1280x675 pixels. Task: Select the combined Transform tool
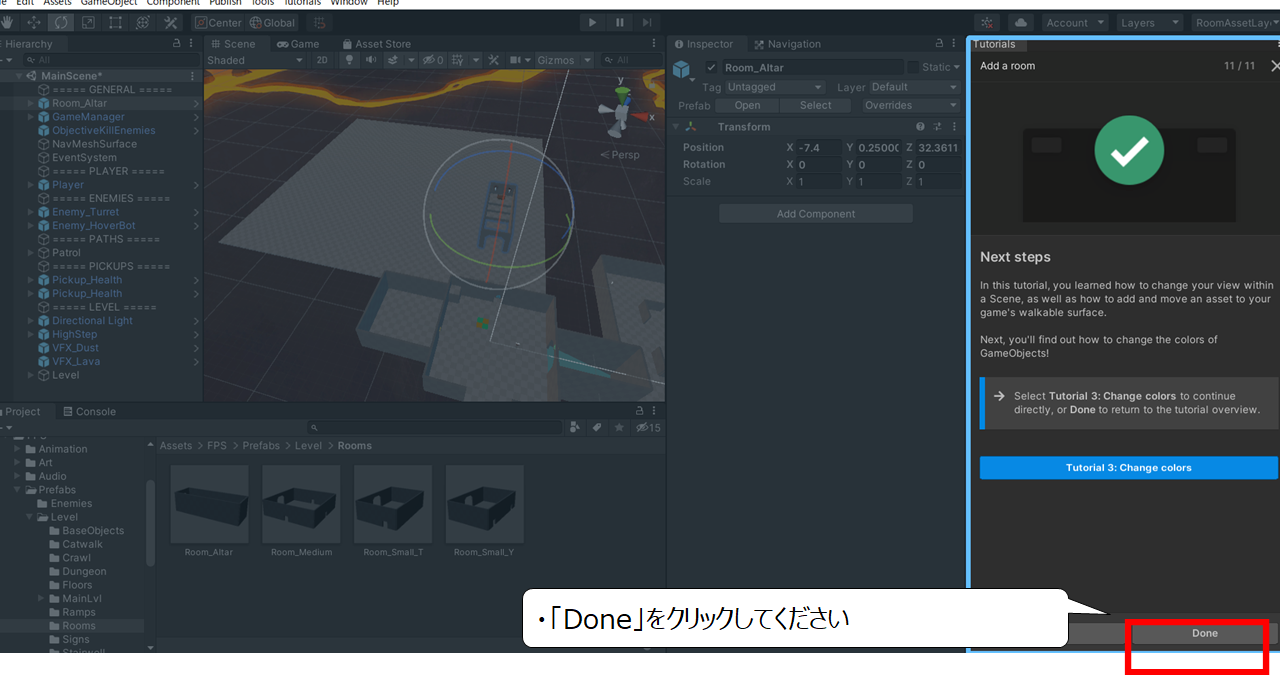(143, 22)
